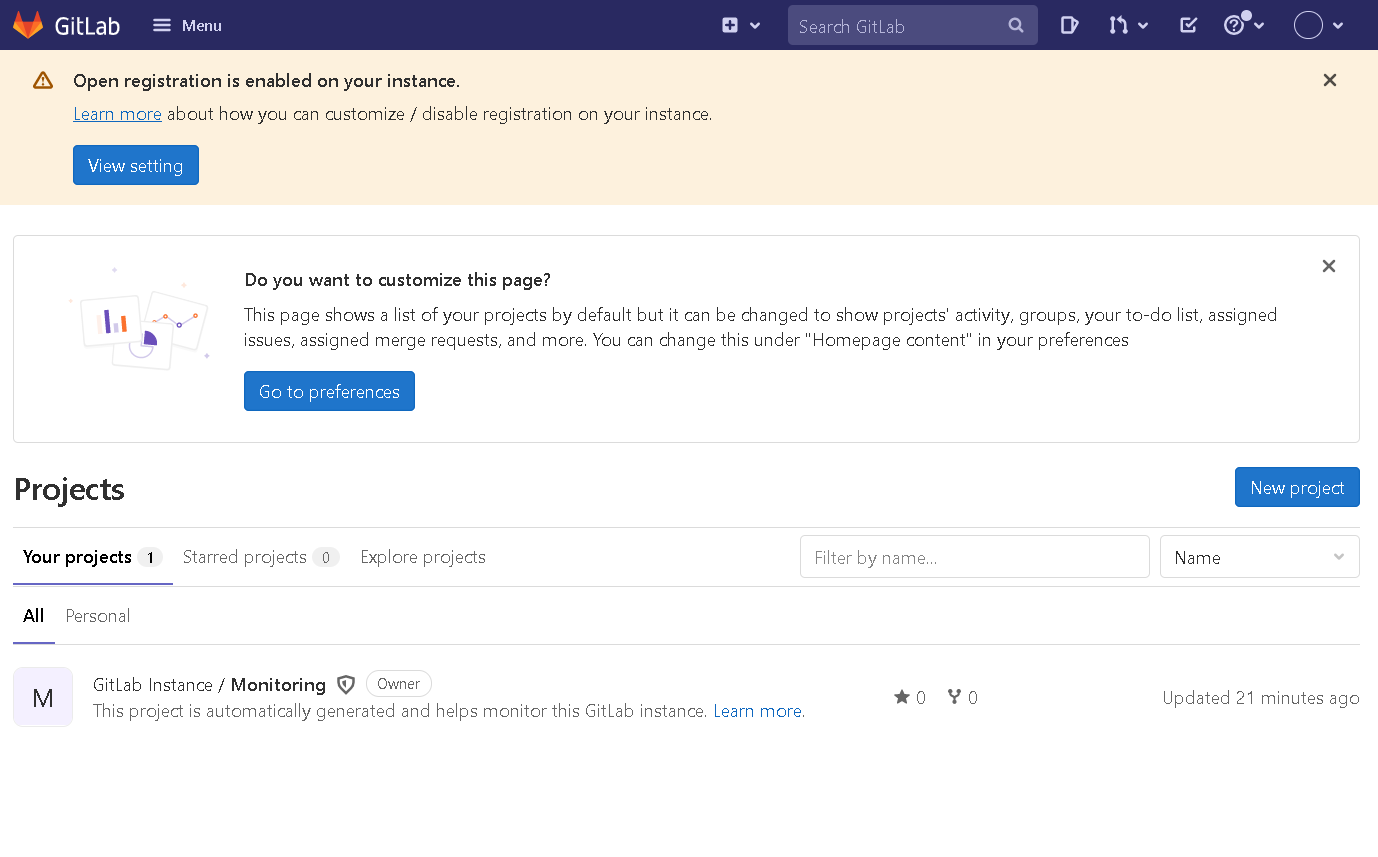This screenshot has height=857, width=1378.
Task: Click the Owner role badge
Action: coord(399,684)
